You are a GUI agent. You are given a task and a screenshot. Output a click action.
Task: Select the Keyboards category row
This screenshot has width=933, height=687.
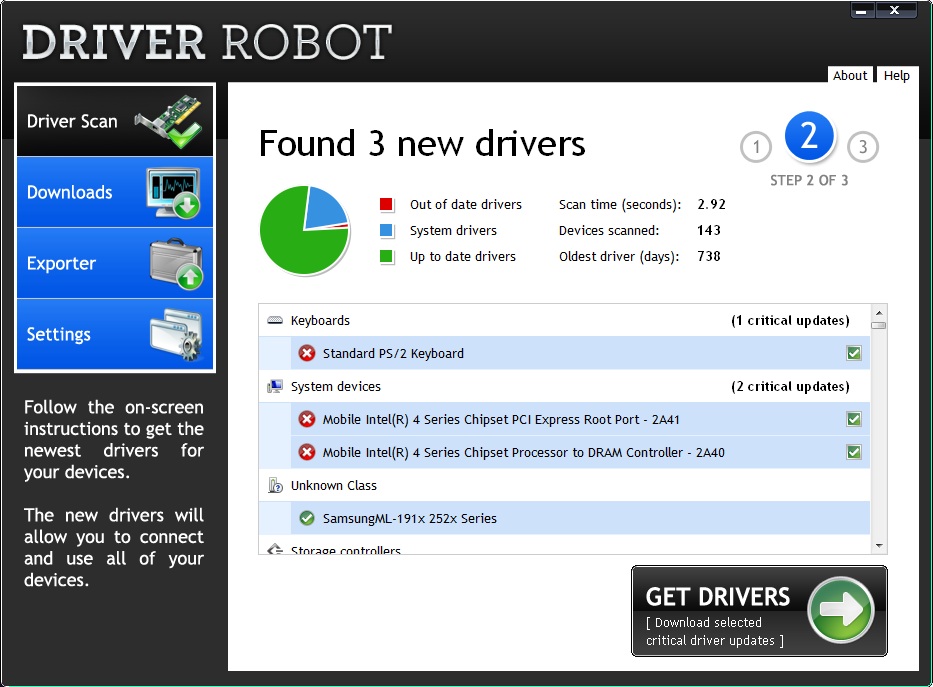click(x=564, y=321)
